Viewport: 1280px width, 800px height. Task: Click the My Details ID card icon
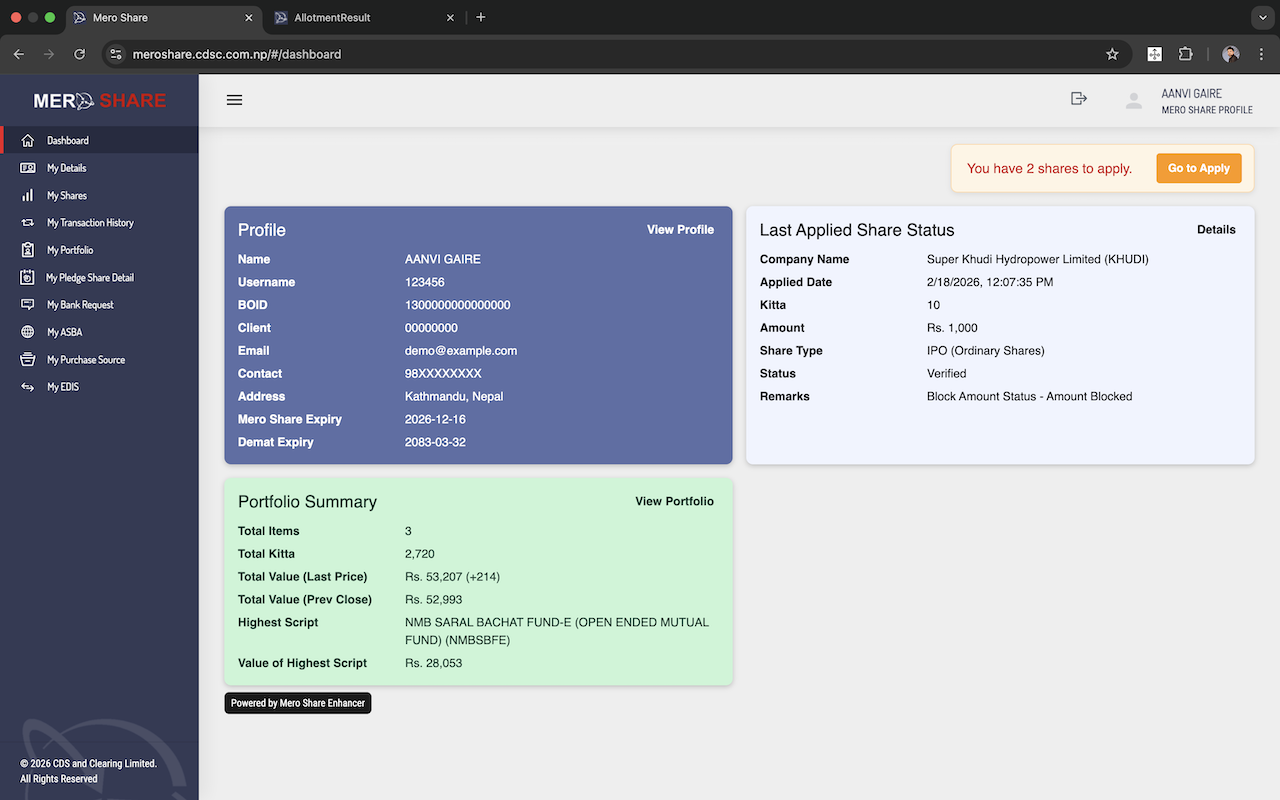coord(28,168)
